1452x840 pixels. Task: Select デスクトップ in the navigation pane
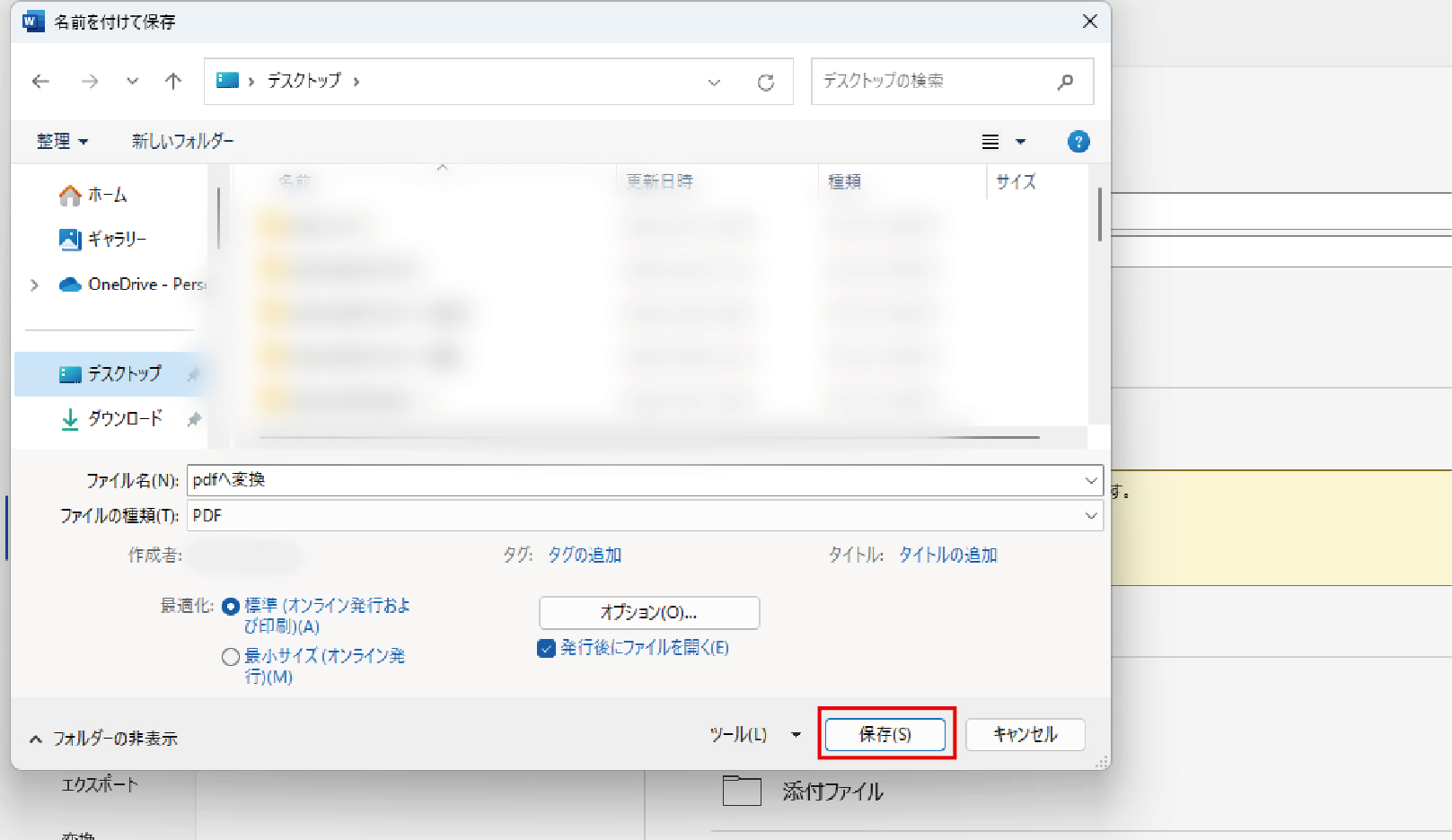tap(110, 373)
